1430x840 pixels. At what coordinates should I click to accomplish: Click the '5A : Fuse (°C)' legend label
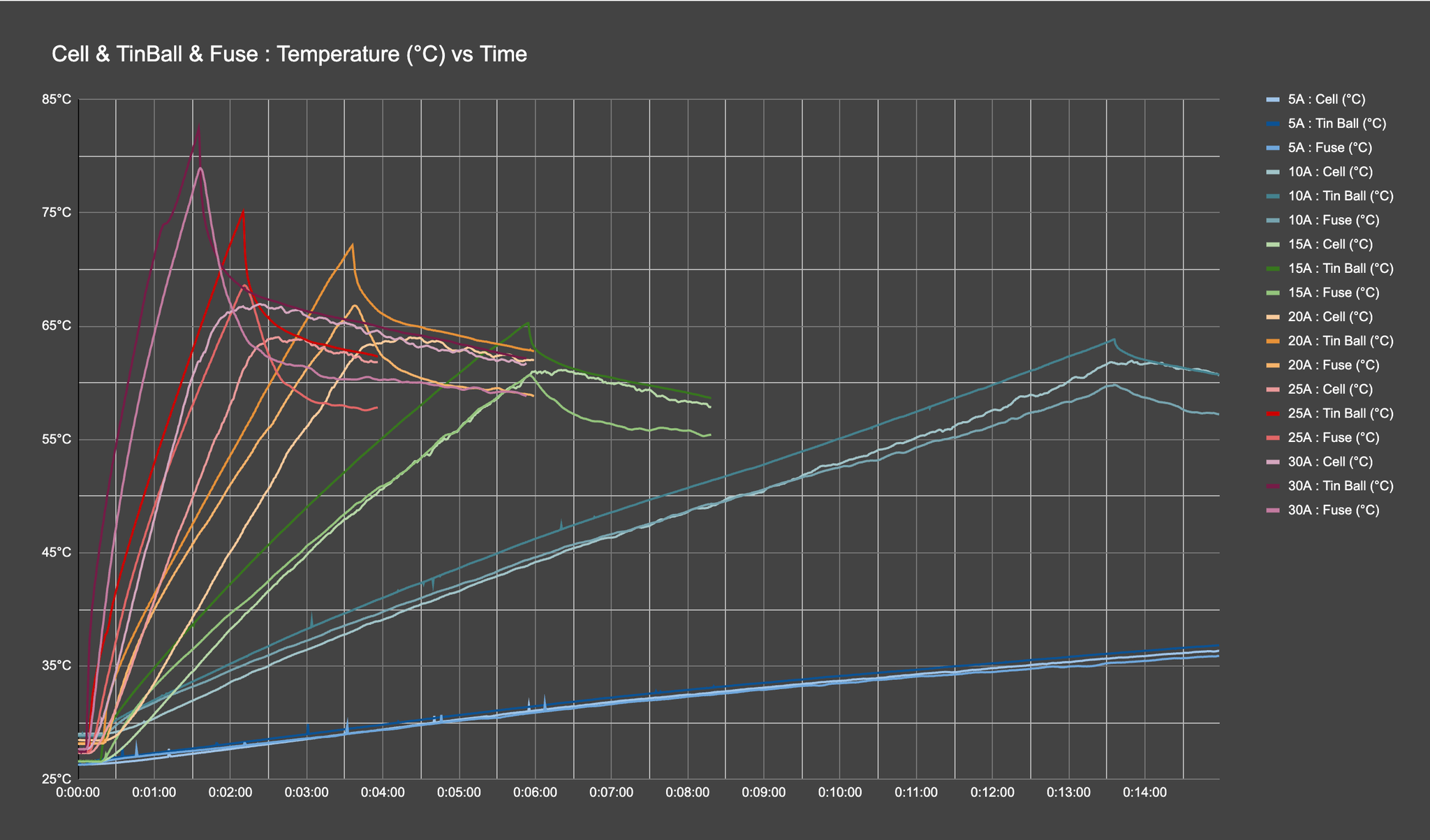pyautogui.click(x=1330, y=148)
